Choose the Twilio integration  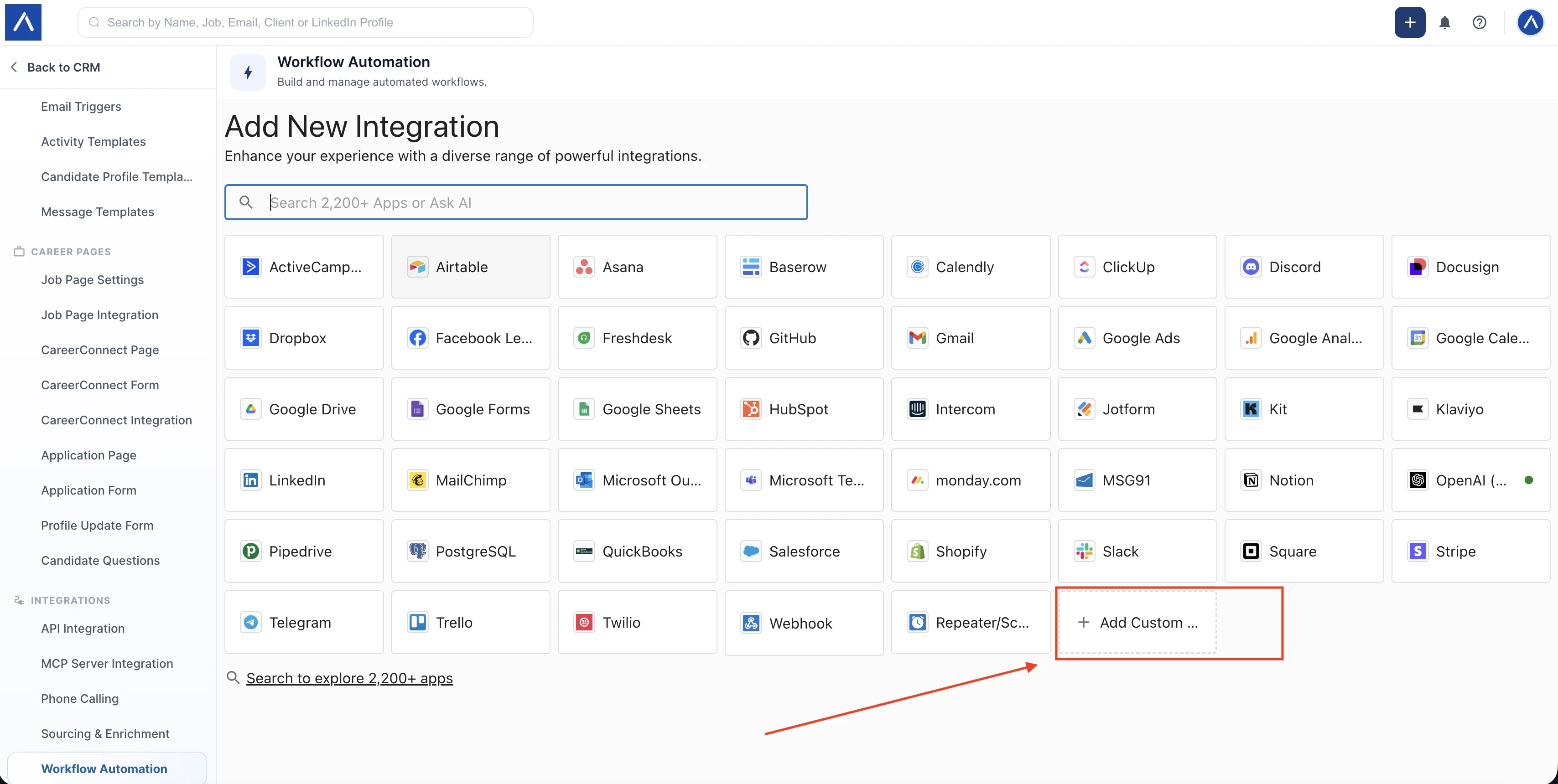637,622
